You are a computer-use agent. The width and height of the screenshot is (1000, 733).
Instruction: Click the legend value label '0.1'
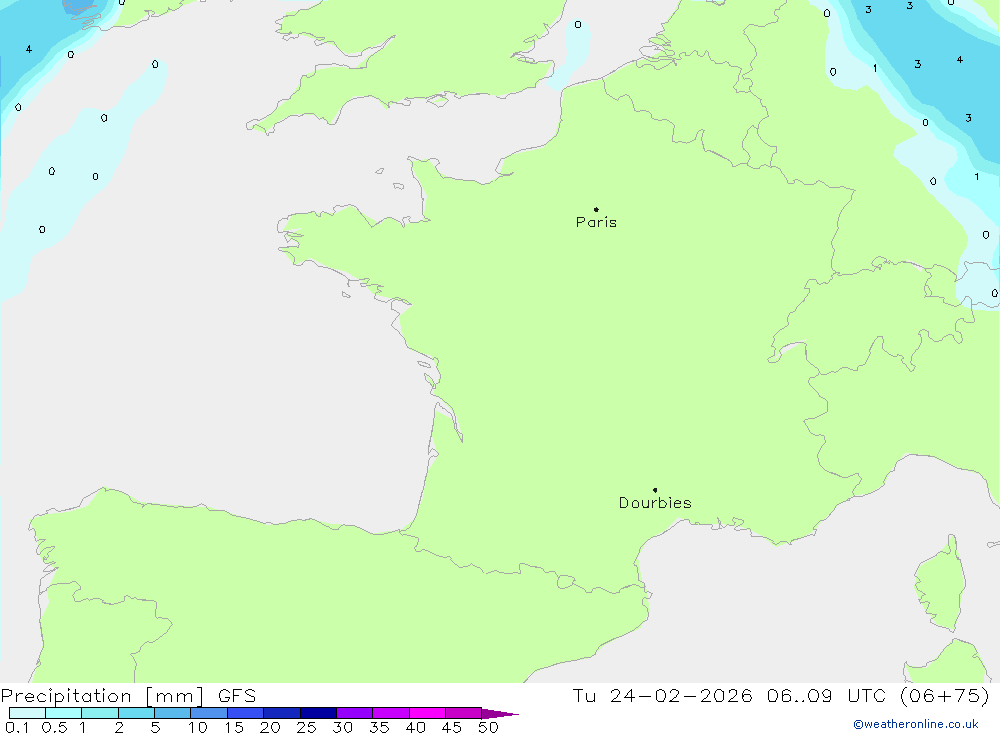17,727
